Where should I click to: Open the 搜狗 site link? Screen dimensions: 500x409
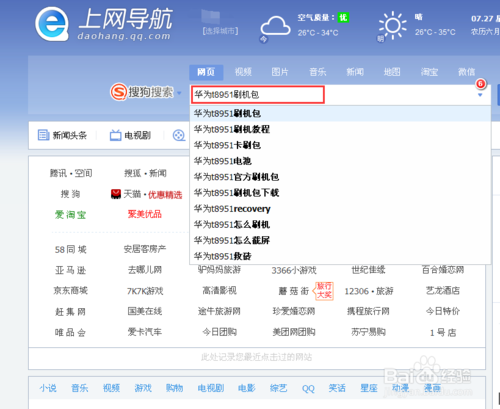[x=70, y=194]
